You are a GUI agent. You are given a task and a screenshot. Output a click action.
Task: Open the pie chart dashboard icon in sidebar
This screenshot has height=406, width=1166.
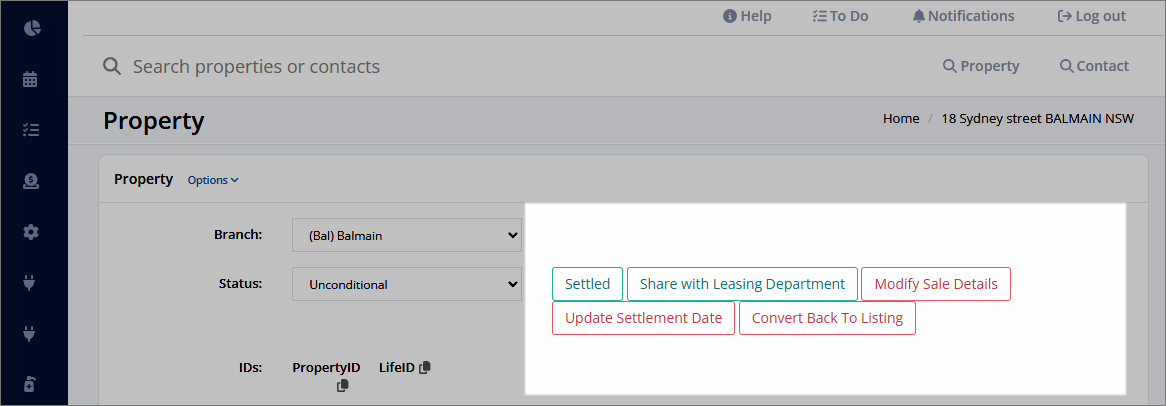31,29
